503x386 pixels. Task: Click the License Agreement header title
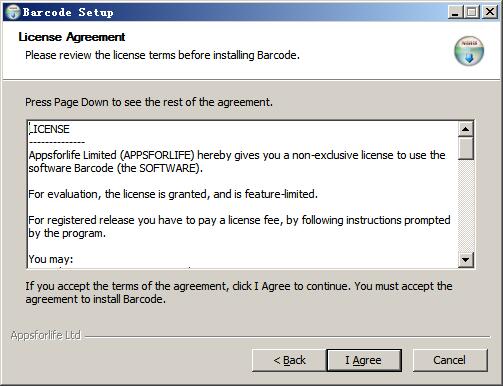point(72,37)
